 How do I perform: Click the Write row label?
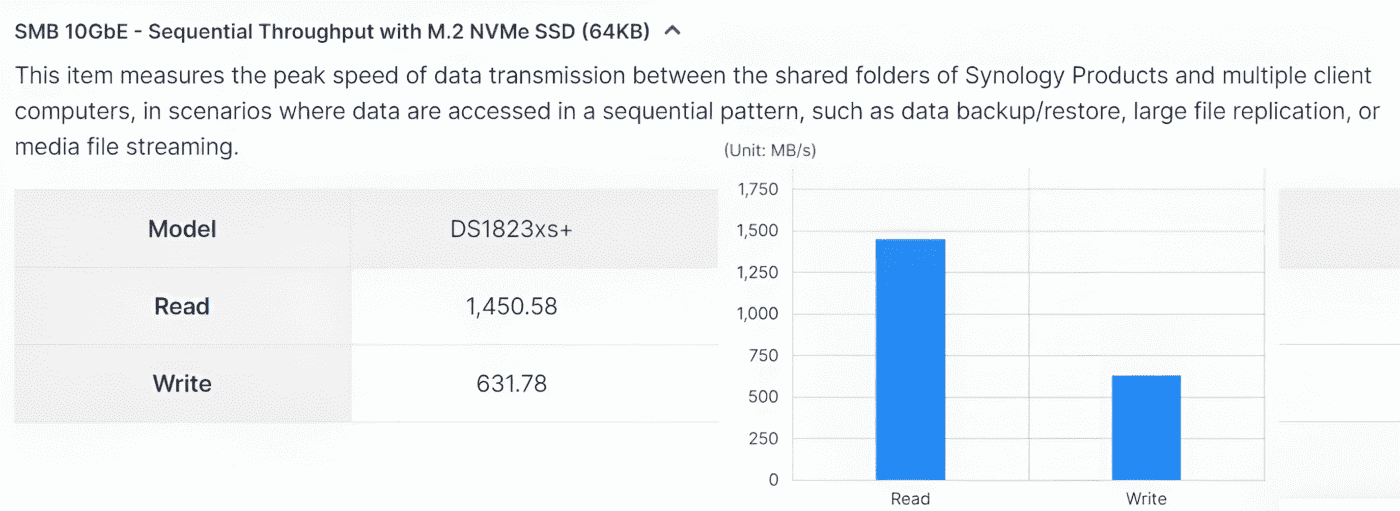182,383
